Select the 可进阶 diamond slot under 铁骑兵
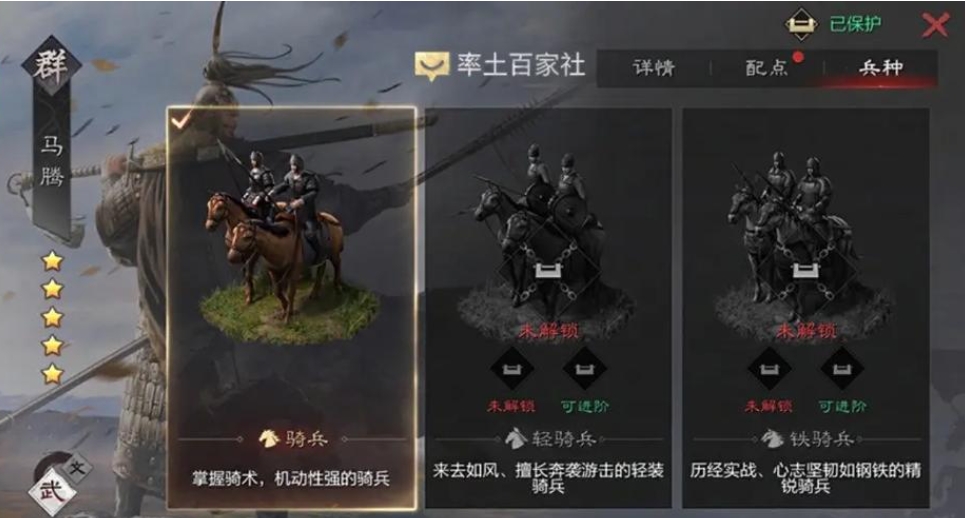The image size is (965, 518). coord(841,369)
